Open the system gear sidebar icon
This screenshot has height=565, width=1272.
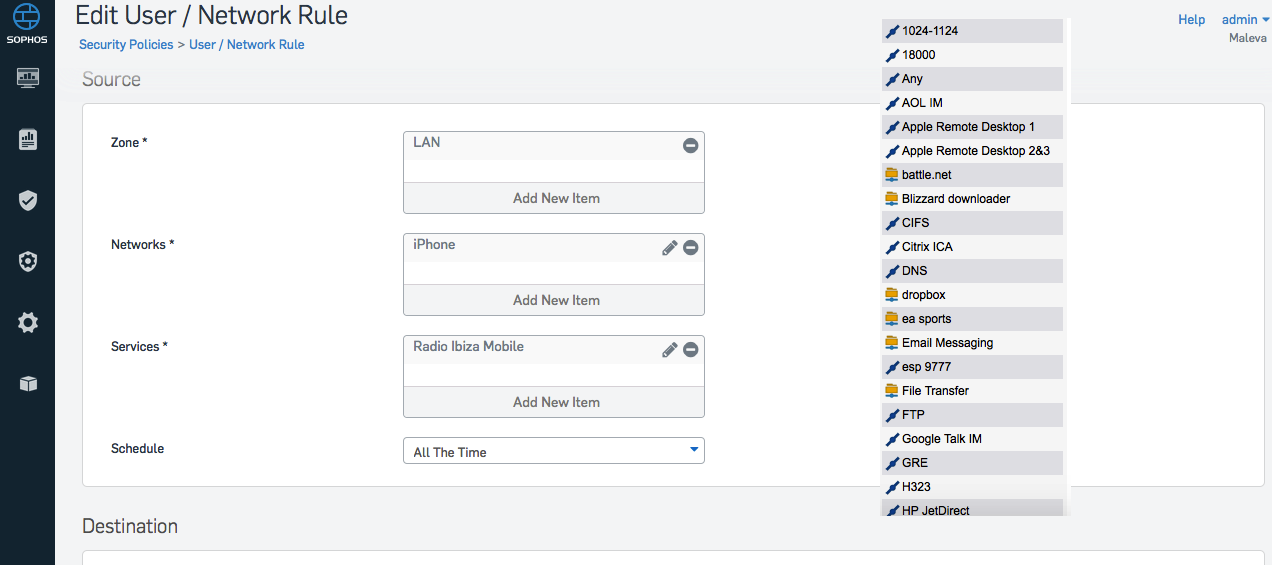coord(28,323)
